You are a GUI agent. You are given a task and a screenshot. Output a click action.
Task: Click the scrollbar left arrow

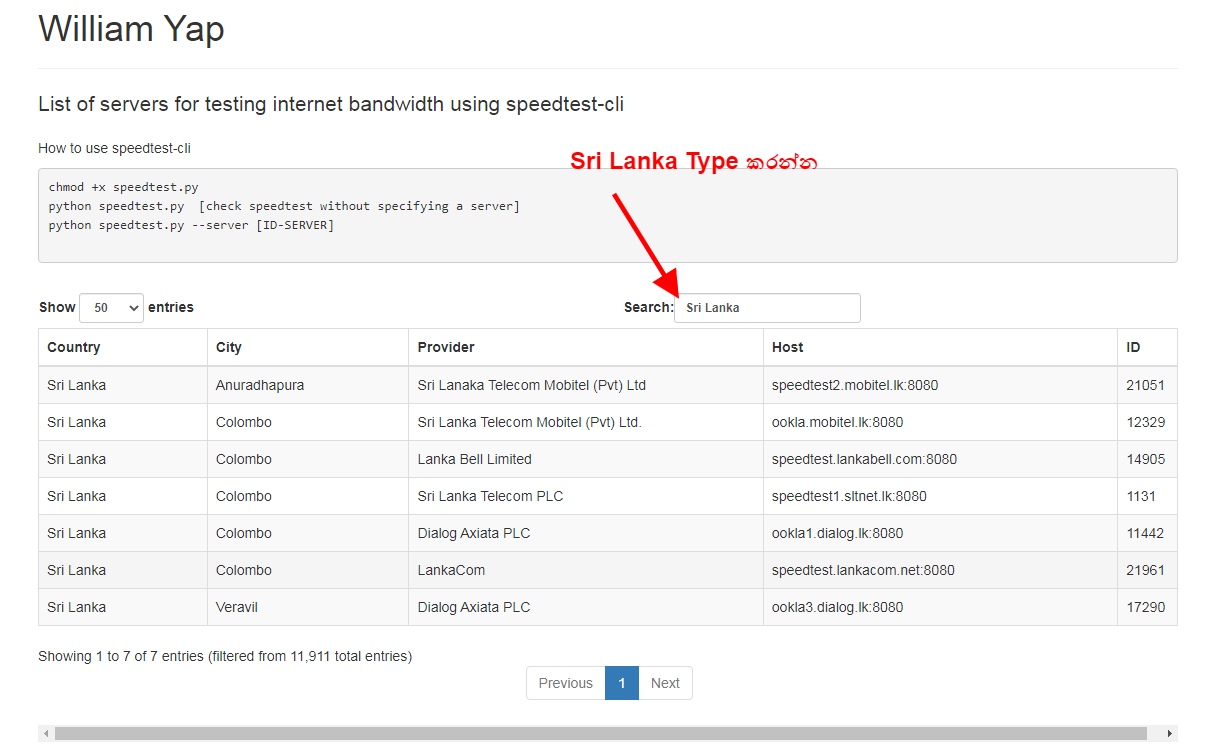click(45, 733)
